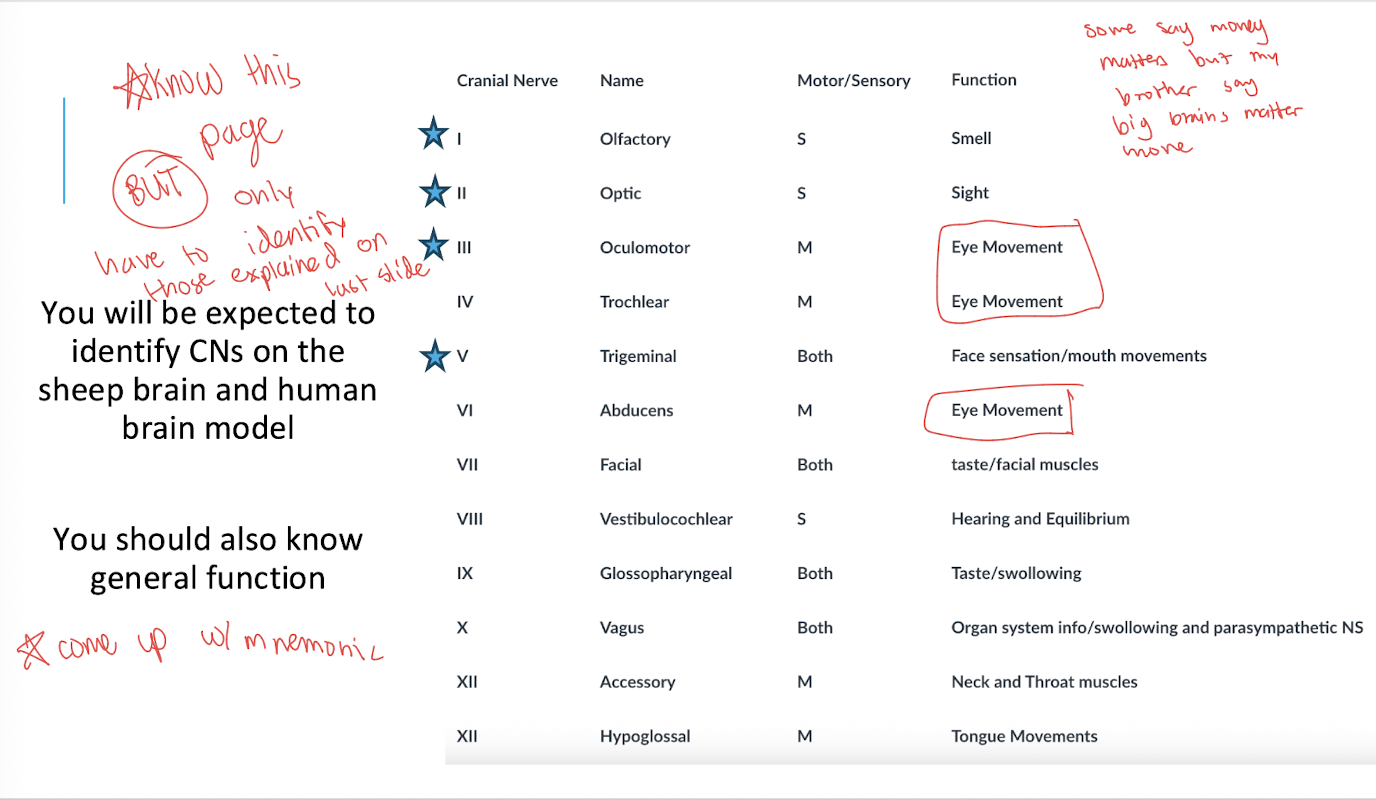
Task: Click the blue star beside cranial nerve II
Action: click(x=433, y=190)
